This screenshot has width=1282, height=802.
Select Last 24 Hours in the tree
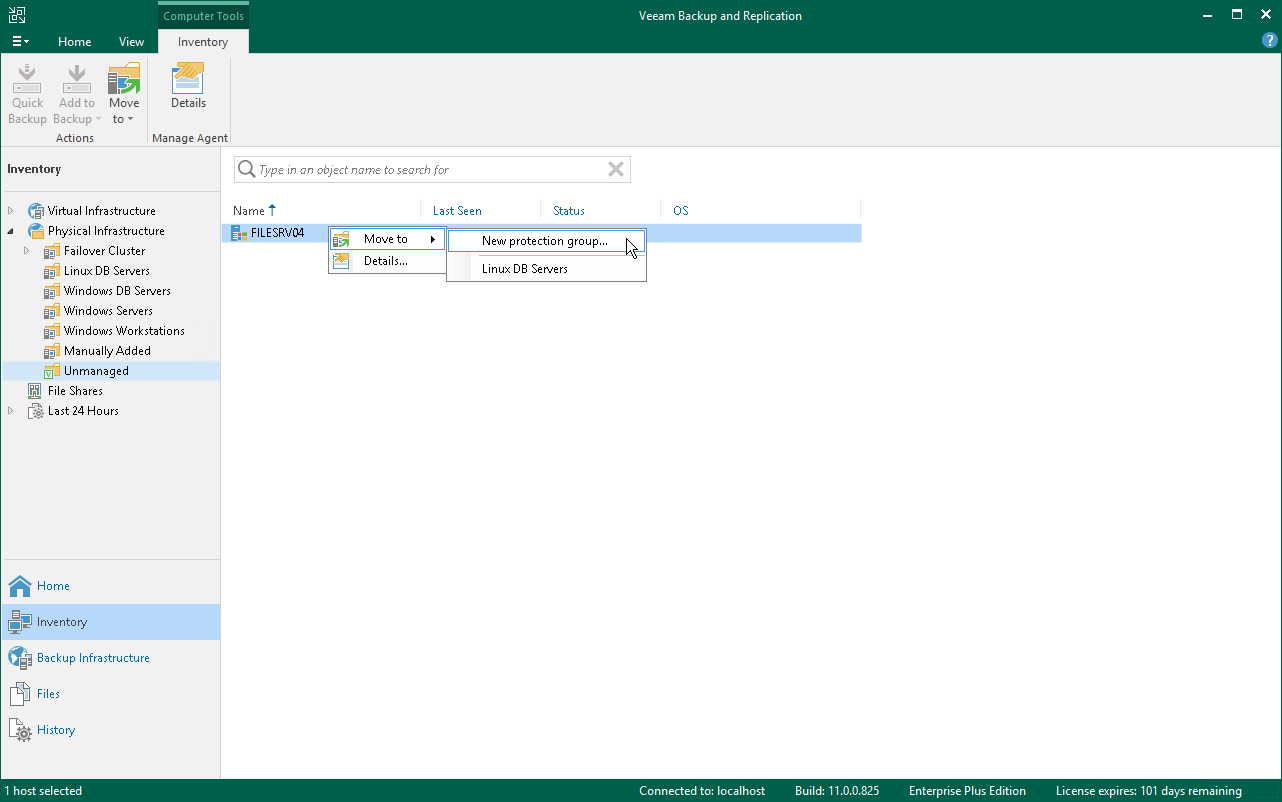coord(83,411)
